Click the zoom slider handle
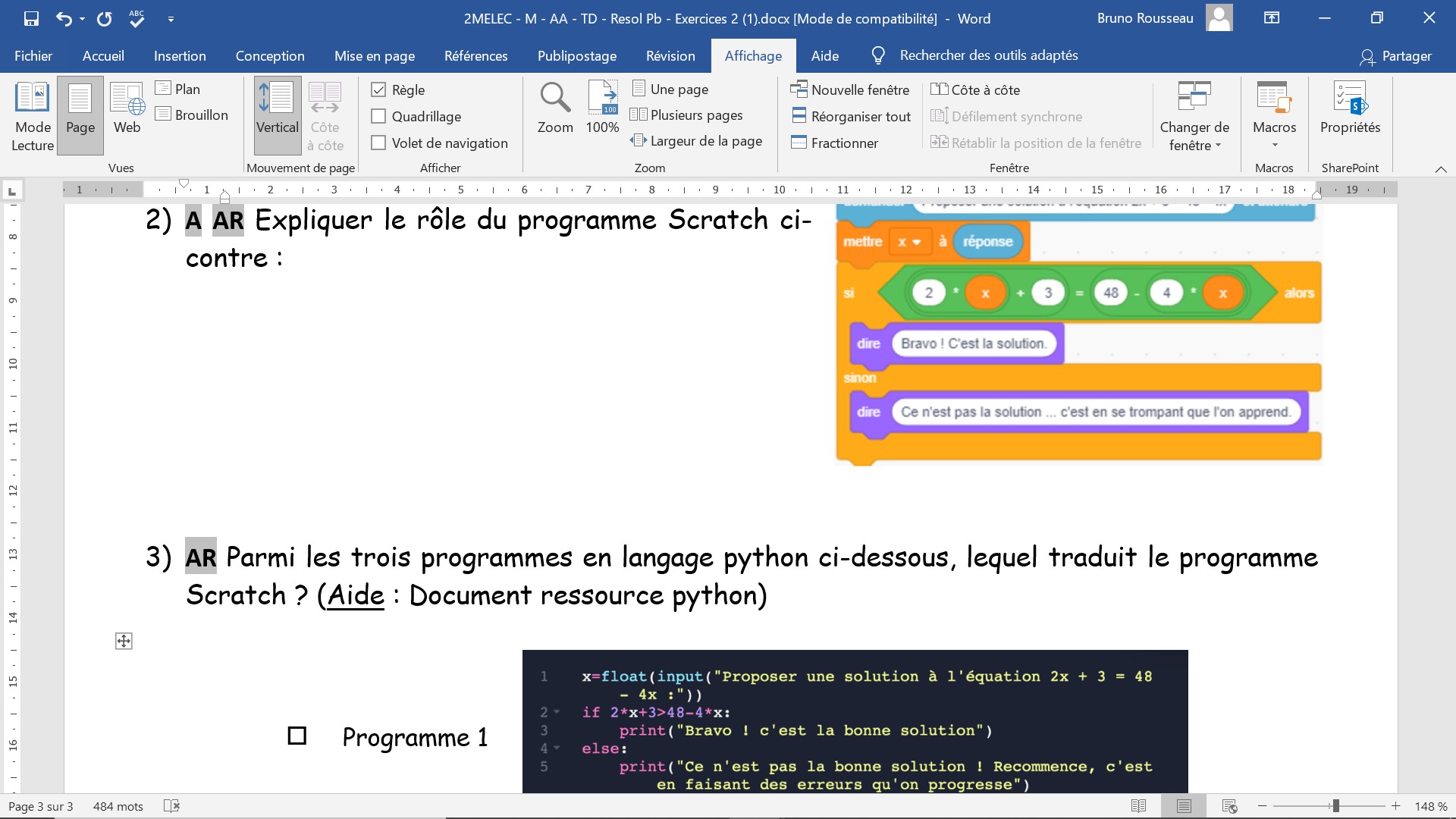1456x819 pixels. pyautogui.click(x=1335, y=806)
